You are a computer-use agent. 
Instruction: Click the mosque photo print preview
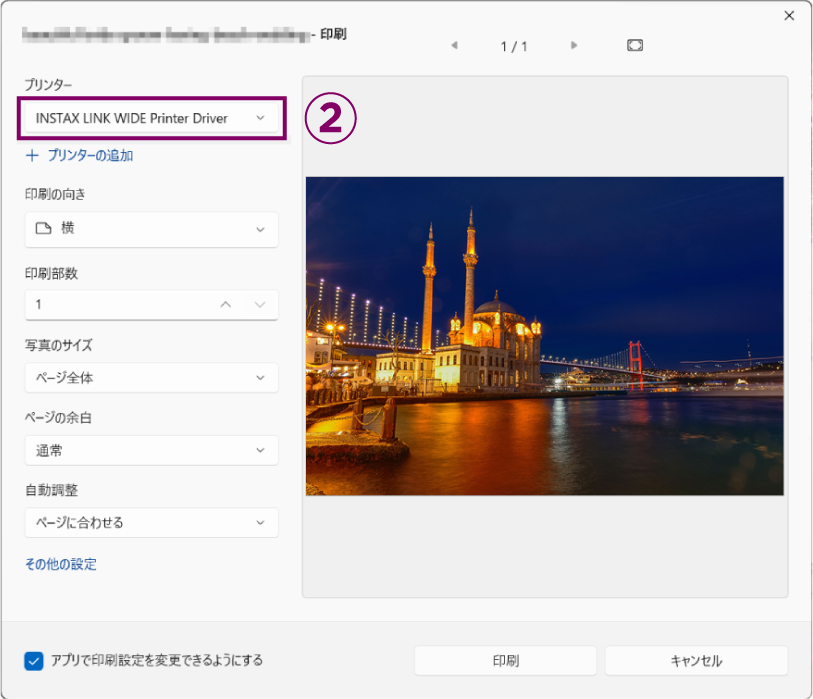544,336
